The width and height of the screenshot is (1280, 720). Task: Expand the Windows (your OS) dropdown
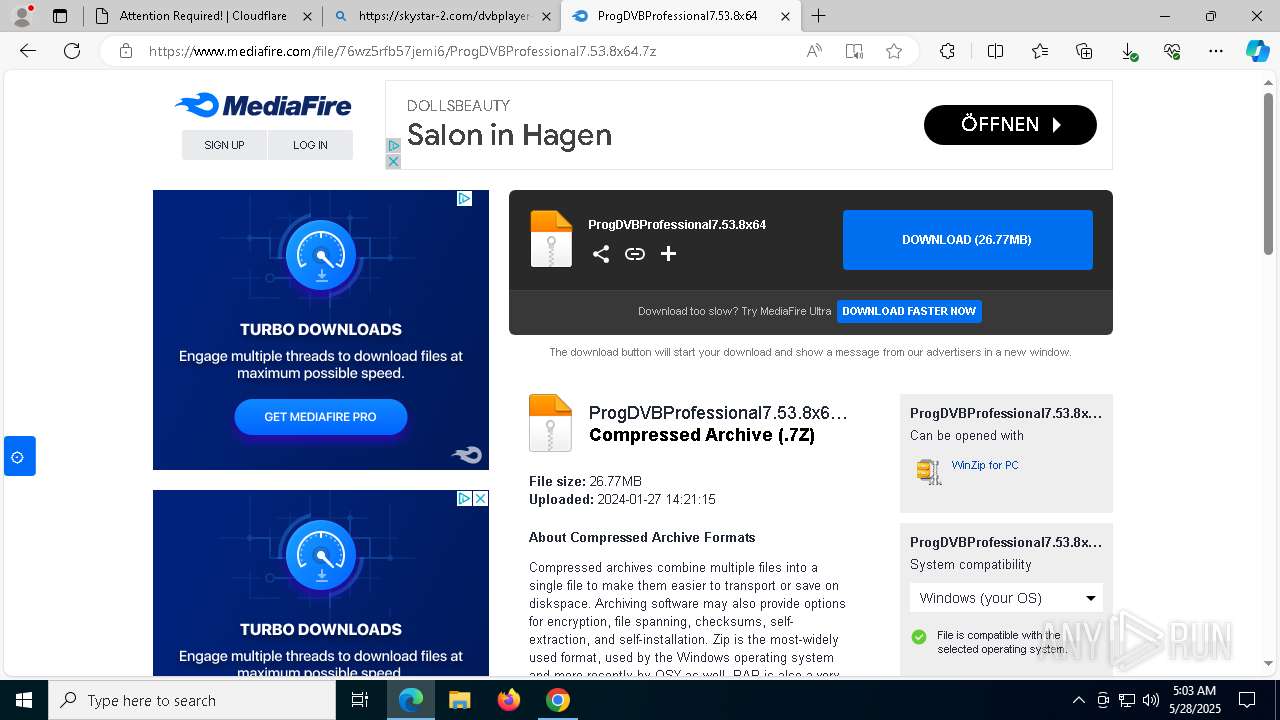(x=1006, y=598)
